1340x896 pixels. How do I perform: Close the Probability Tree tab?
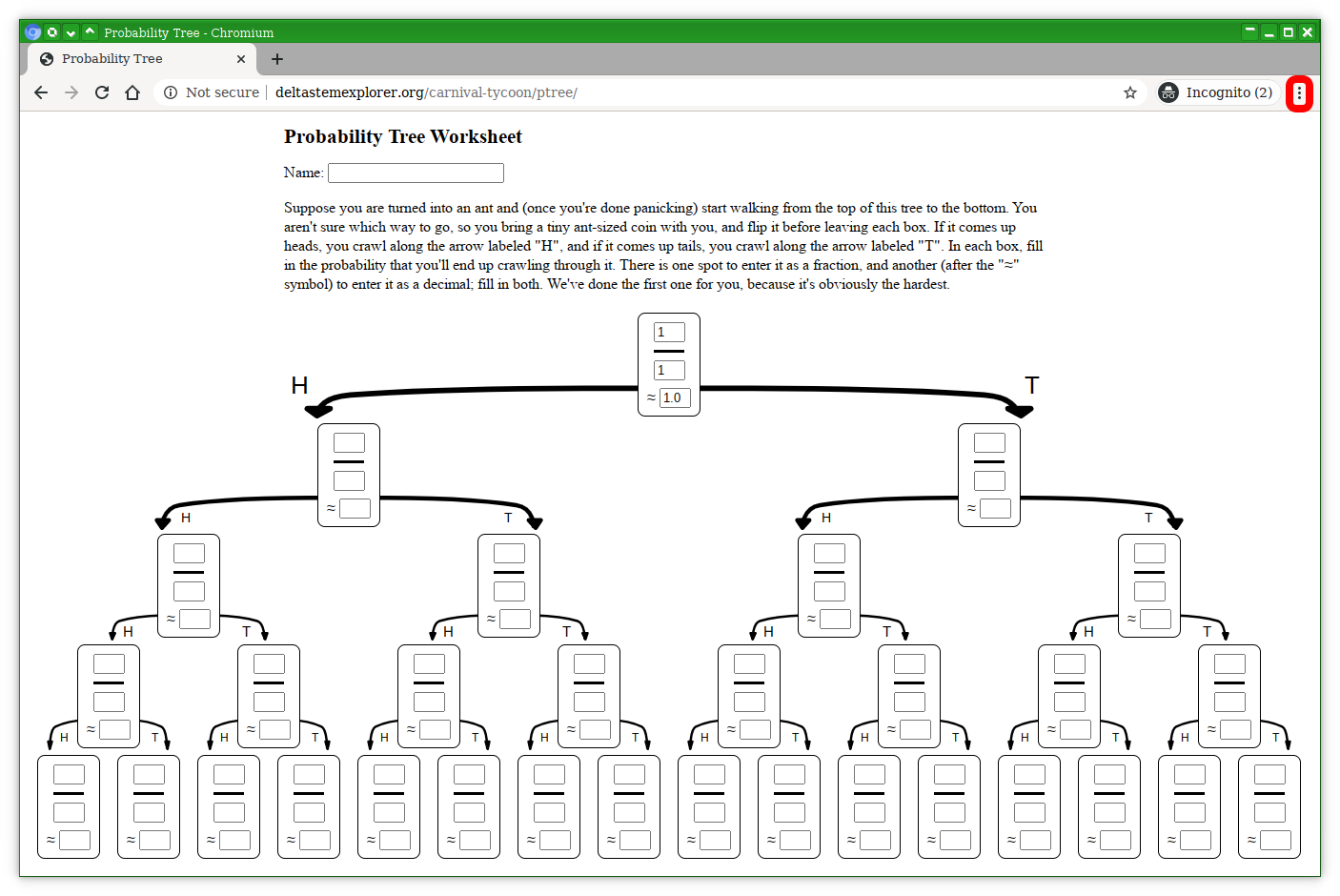point(241,59)
